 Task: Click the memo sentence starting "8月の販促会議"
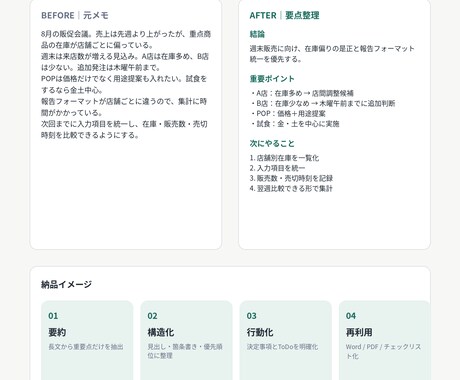point(126,39)
